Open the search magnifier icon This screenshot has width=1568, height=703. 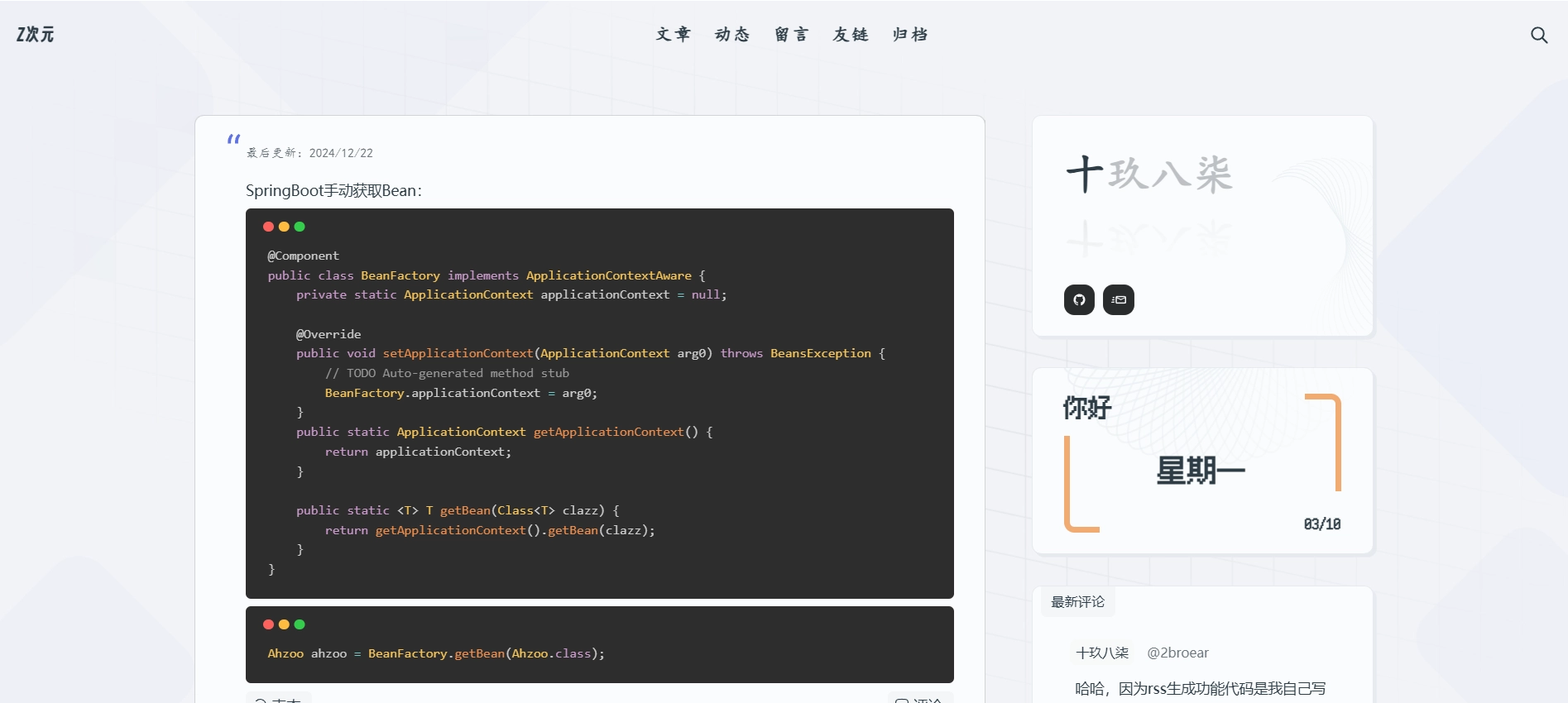point(1538,35)
